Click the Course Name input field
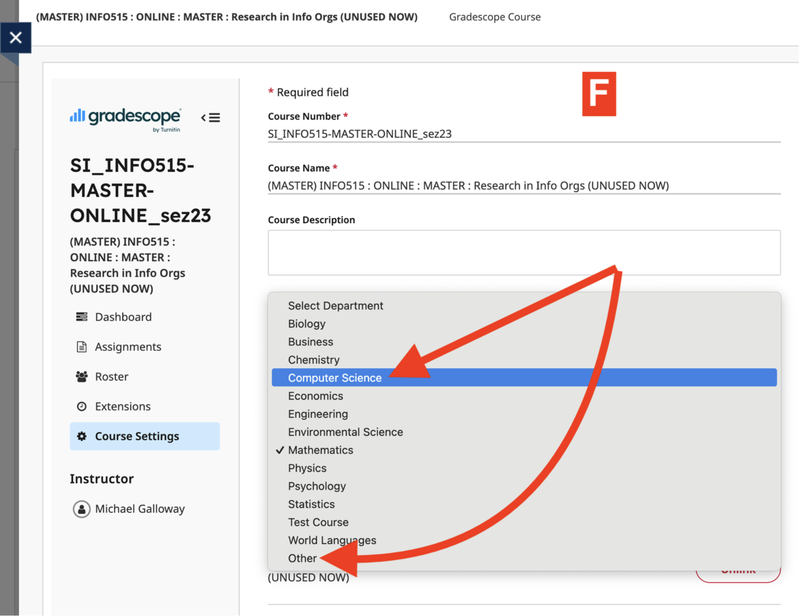Viewport: 800px width, 616px height. point(523,186)
